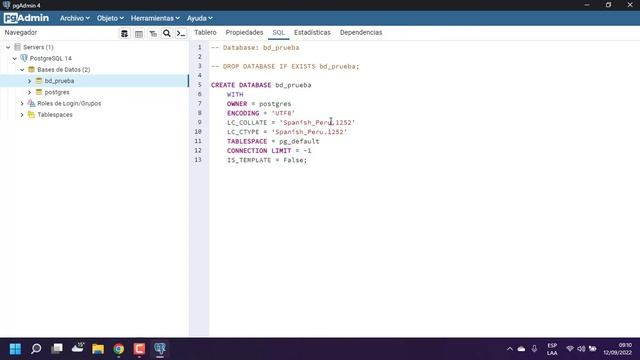Viewport: 640px width, 360px height.
Task: Click the LC_CTYPE line in SQL
Action: (287, 132)
